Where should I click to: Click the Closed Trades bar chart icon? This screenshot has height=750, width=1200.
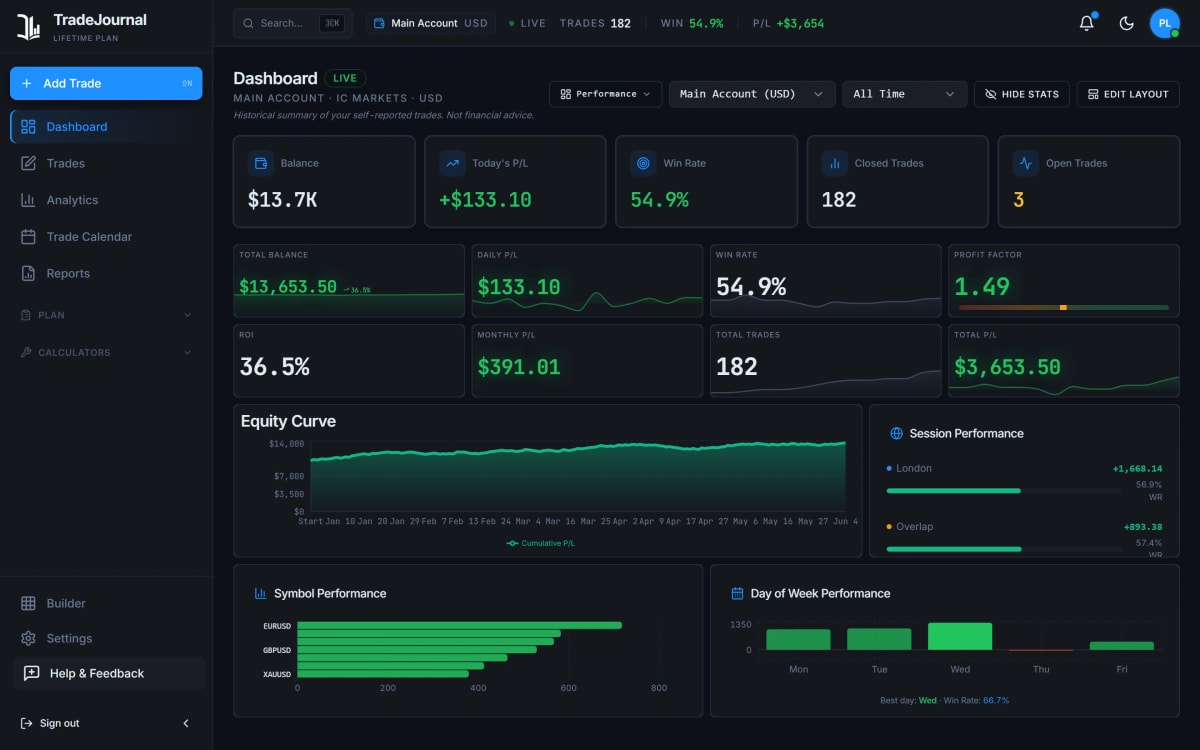(834, 163)
